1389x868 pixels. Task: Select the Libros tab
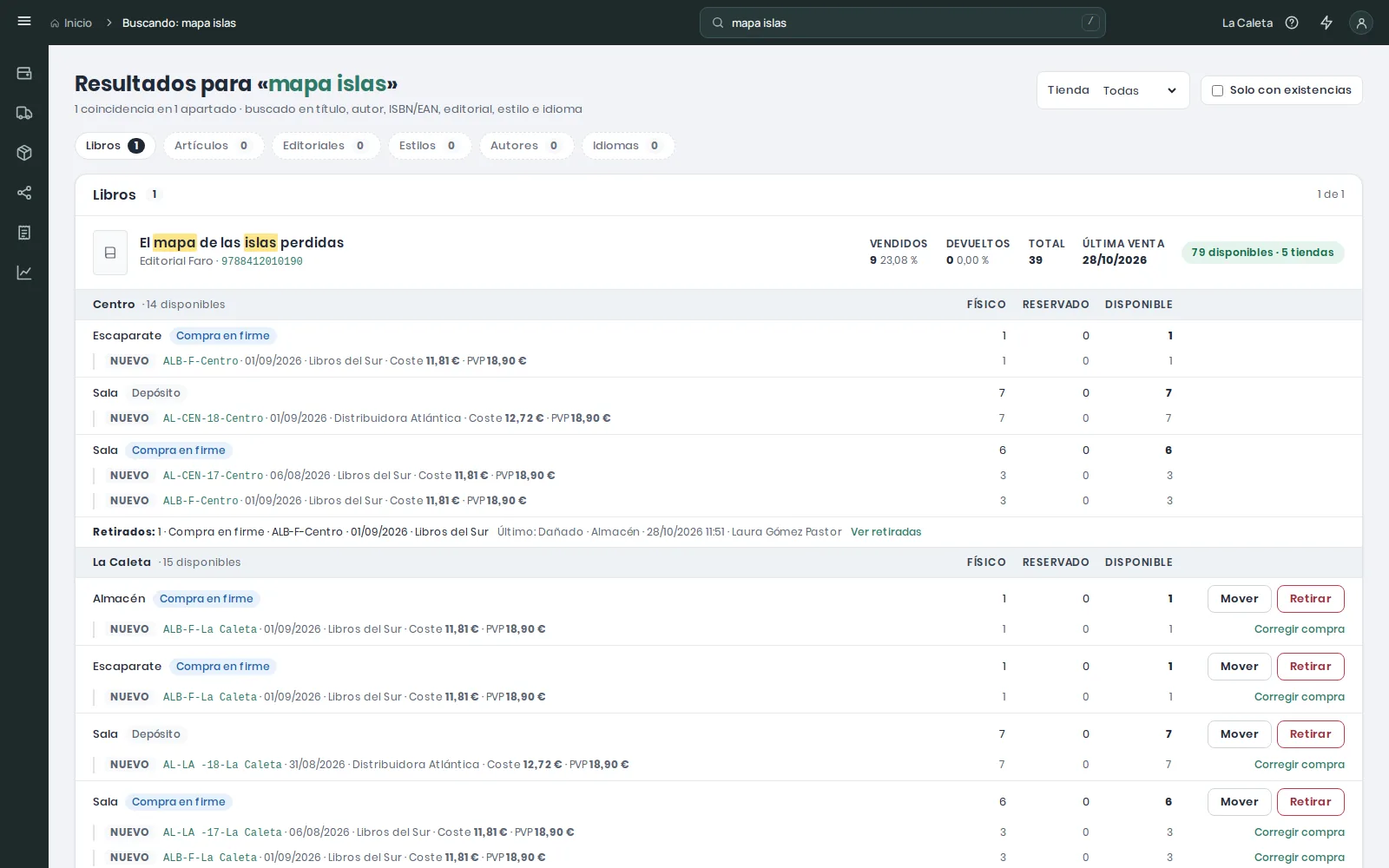[x=115, y=146]
